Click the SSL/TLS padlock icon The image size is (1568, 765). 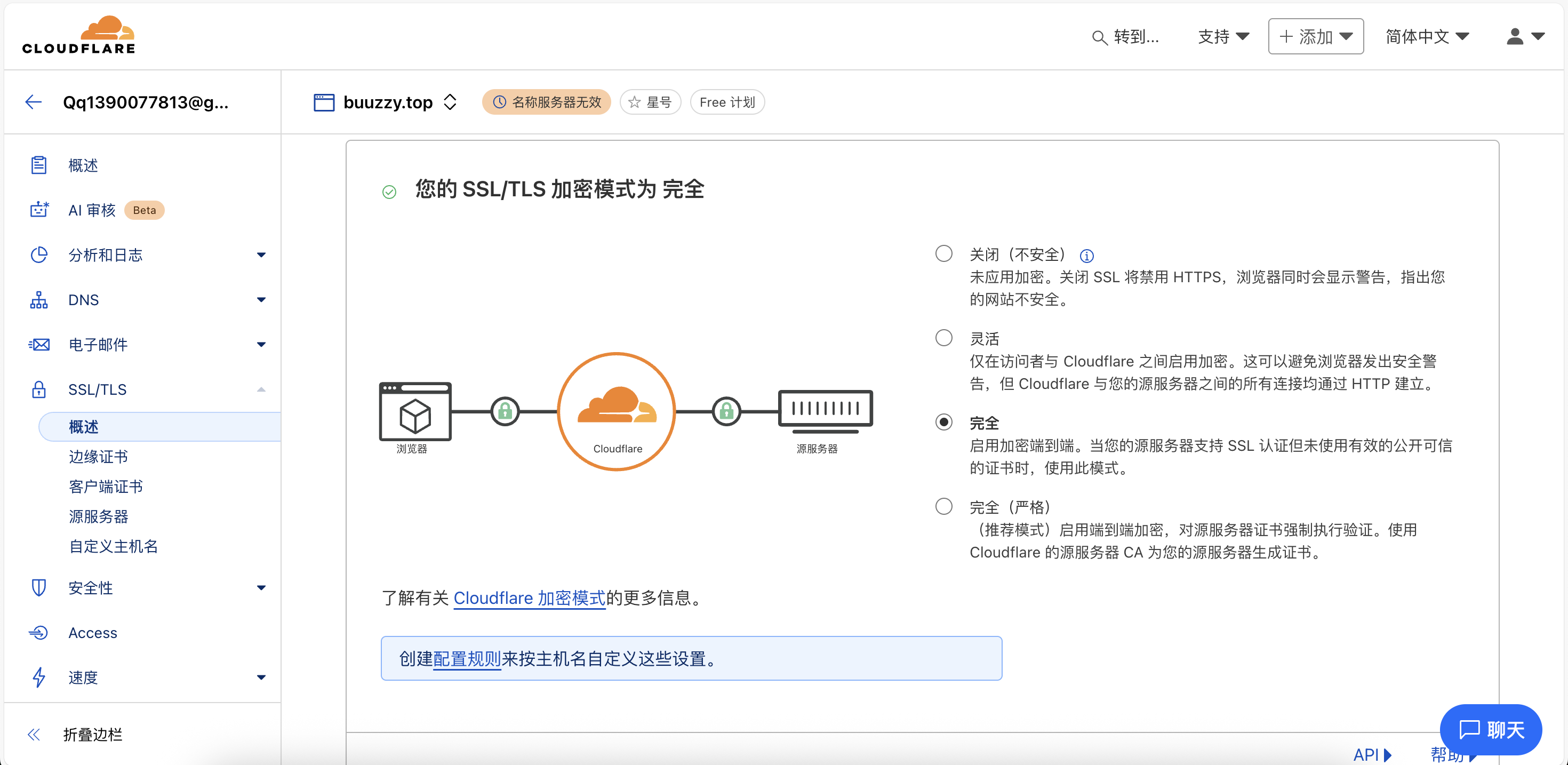[39, 389]
